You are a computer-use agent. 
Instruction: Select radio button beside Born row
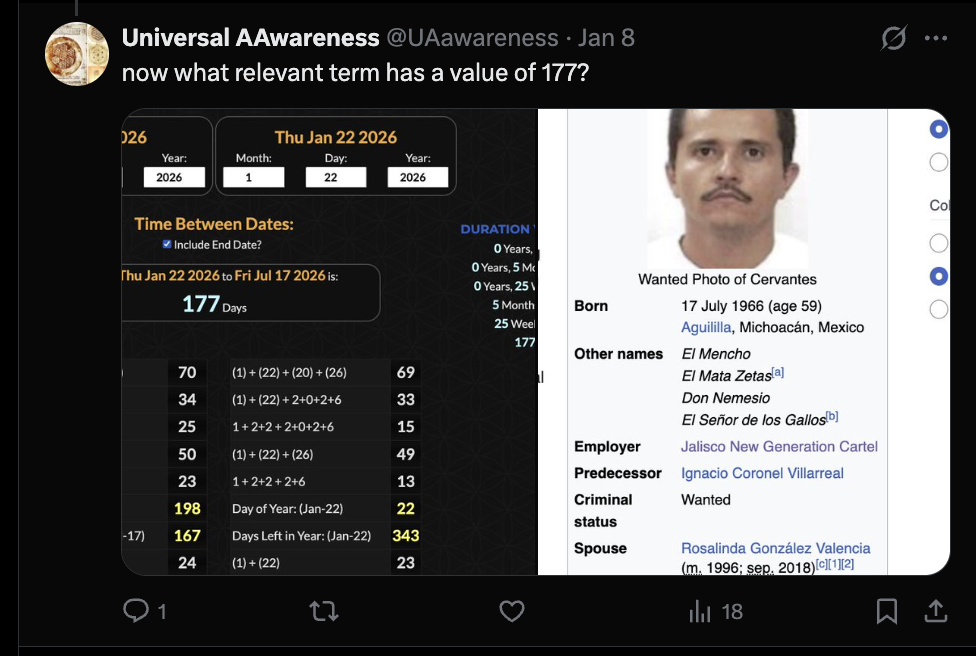pos(939,309)
